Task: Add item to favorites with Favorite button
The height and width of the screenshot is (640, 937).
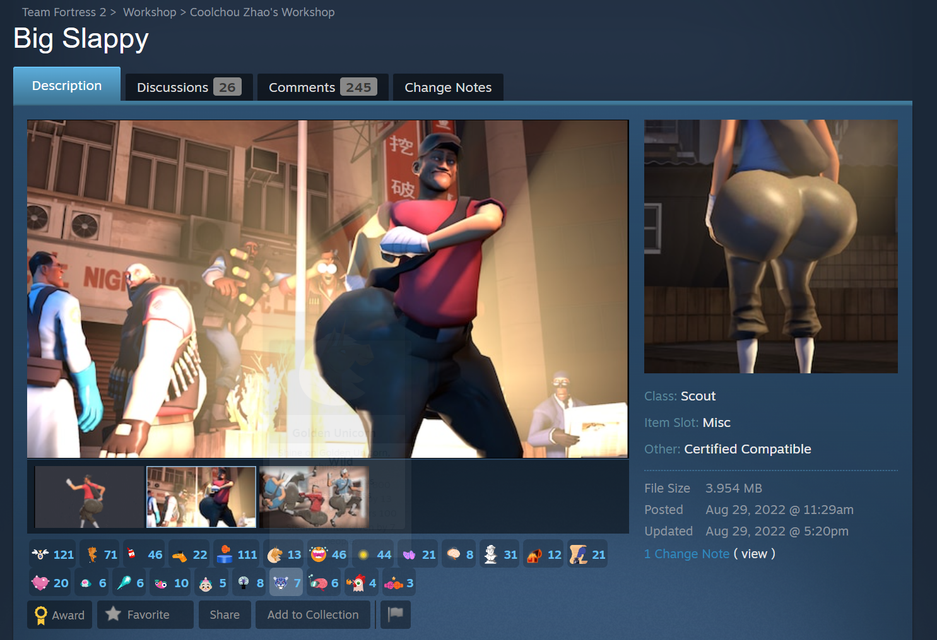Action: pyautogui.click(x=145, y=614)
